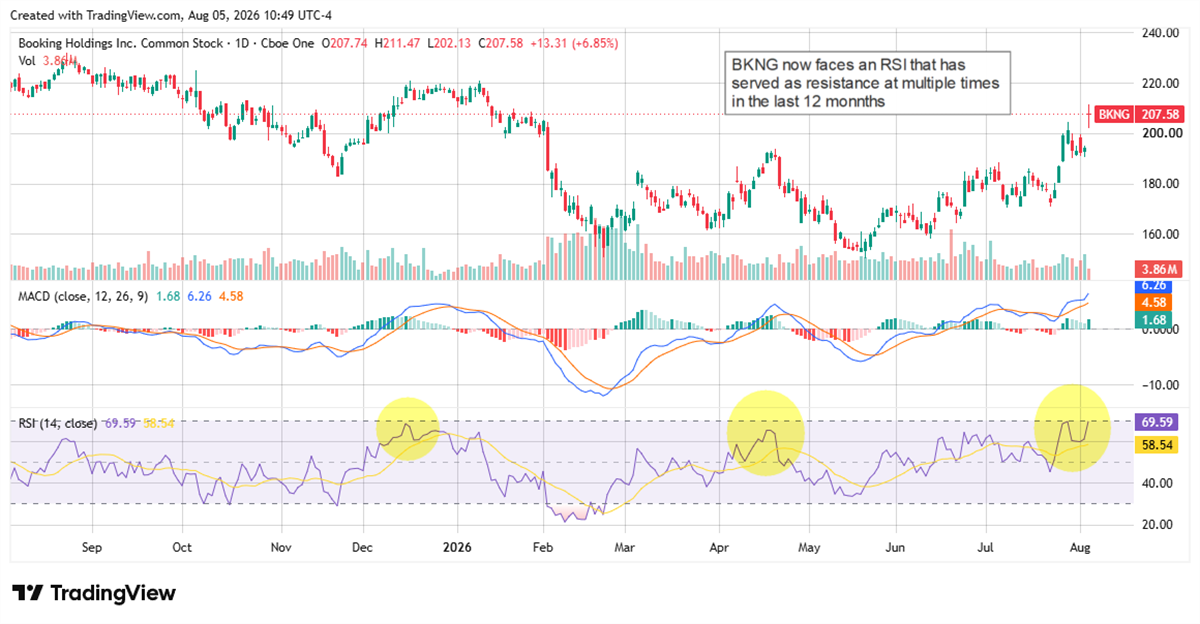Select the MACD (close, 12, 26, 9) legend
1200x624 pixels.
coord(85,297)
